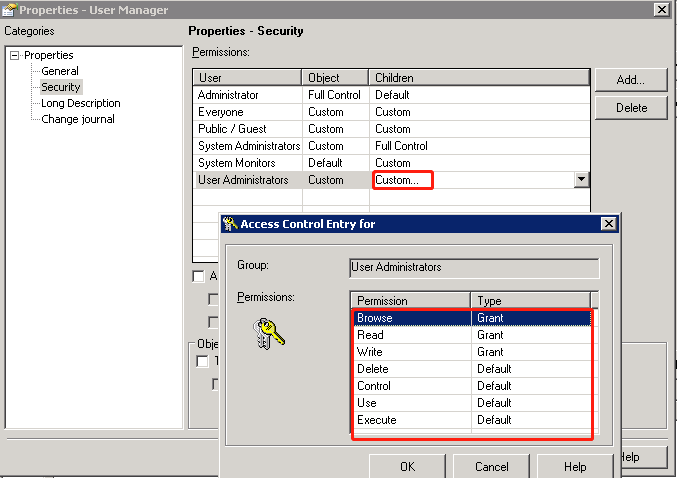
Task: Select the Delete permission row
Action: click(410, 369)
